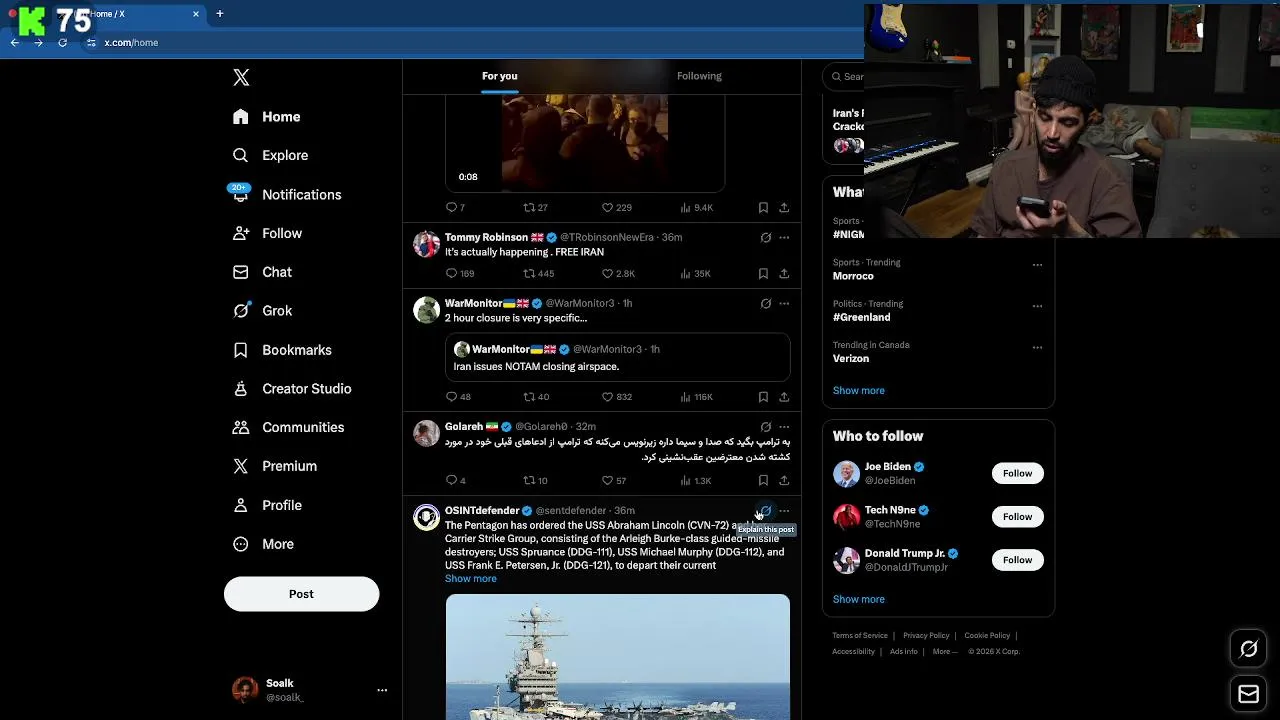Viewport: 1280px width, 720px height.
Task: Open the Grok floating button
Action: coord(1248,649)
